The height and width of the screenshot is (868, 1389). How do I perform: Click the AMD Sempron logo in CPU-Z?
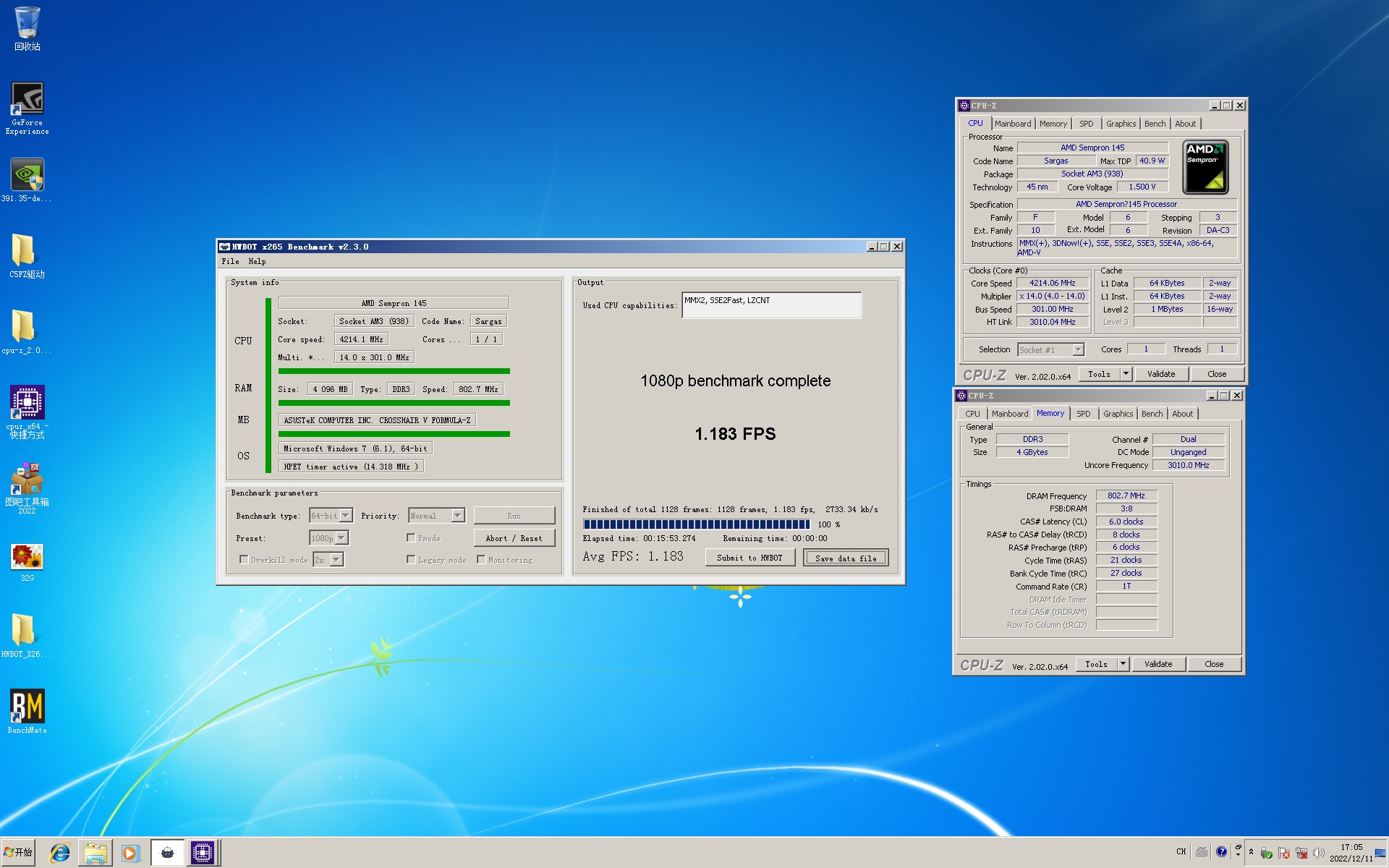pos(1205,167)
